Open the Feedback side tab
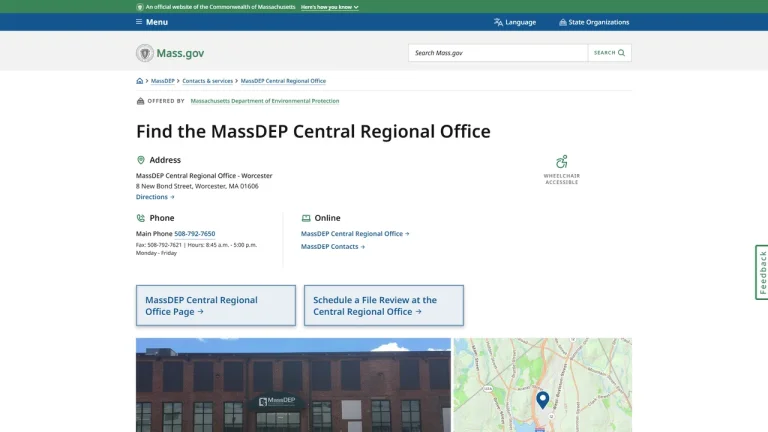 click(x=762, y=272)
